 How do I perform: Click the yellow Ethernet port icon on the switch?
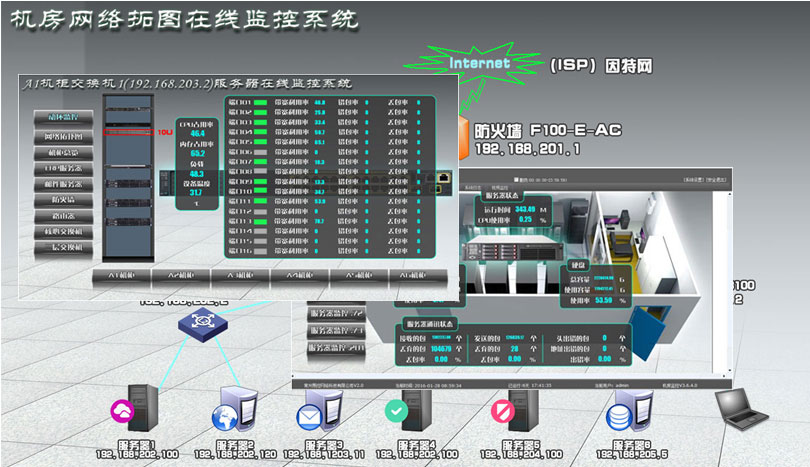point(444,179)
